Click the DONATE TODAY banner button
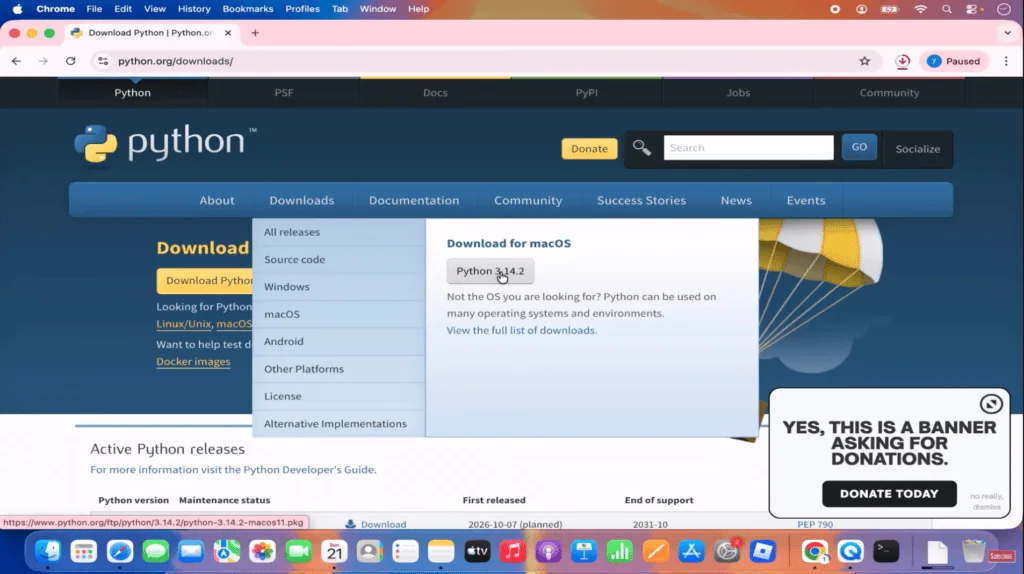 coord(889,494)
